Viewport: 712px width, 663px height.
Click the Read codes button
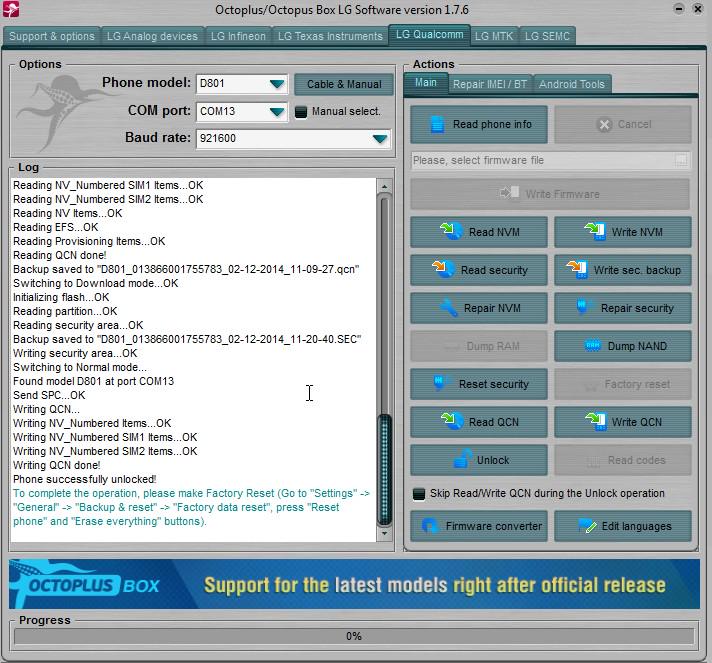pyautogui.click(x=623, y=460)
